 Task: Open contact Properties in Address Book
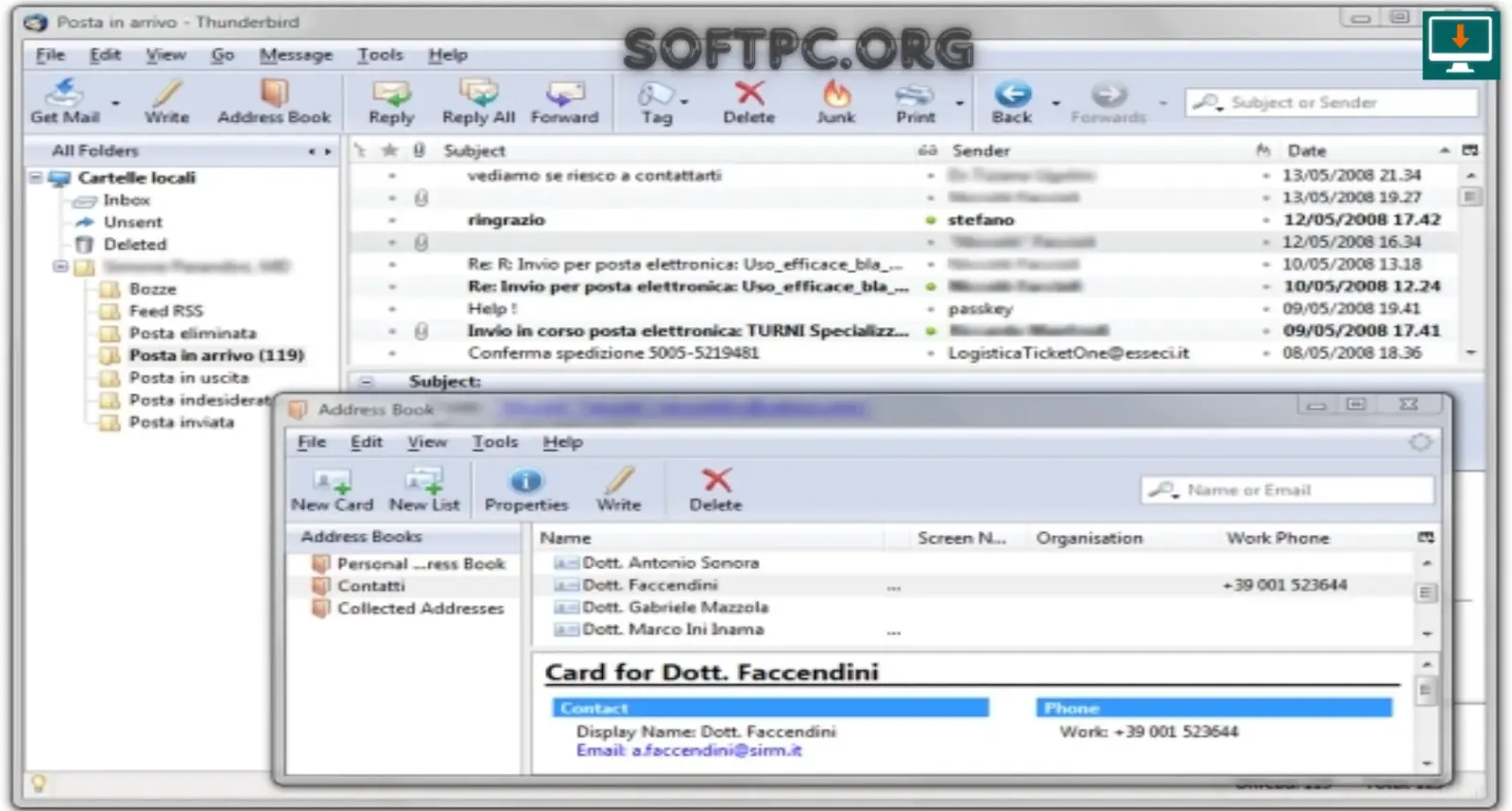coord(526,481)
